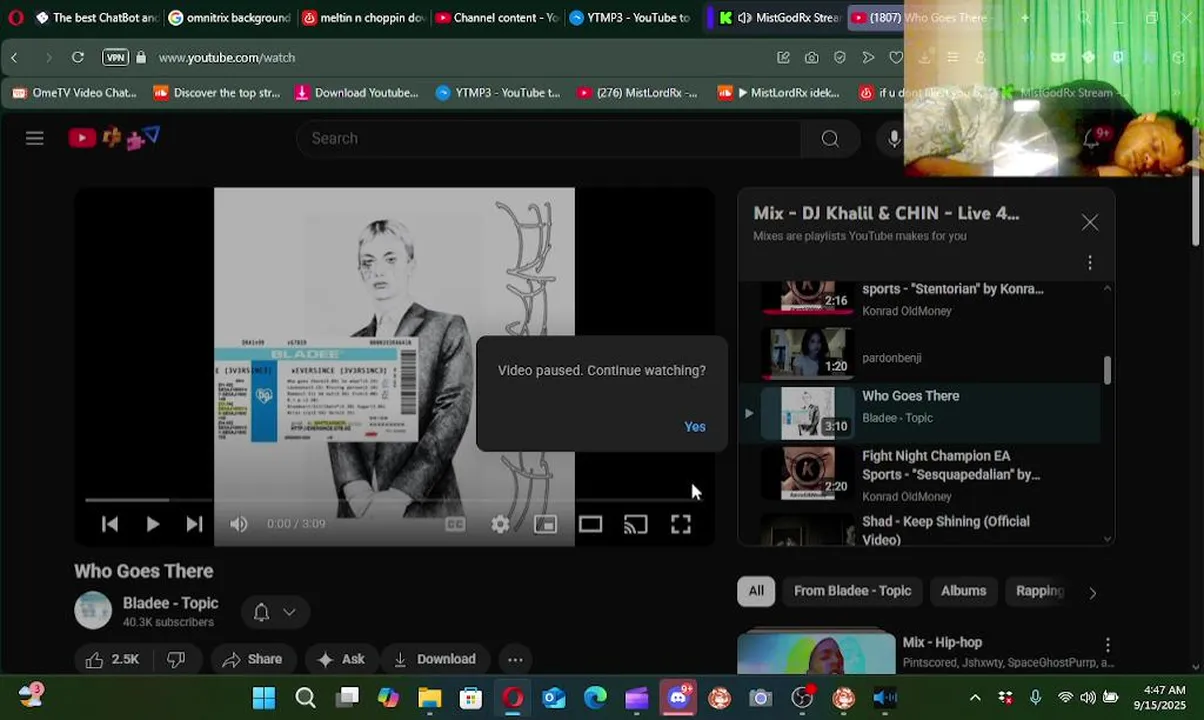Switch to 'The best ChatBot' tab

[x=98, y=18]
